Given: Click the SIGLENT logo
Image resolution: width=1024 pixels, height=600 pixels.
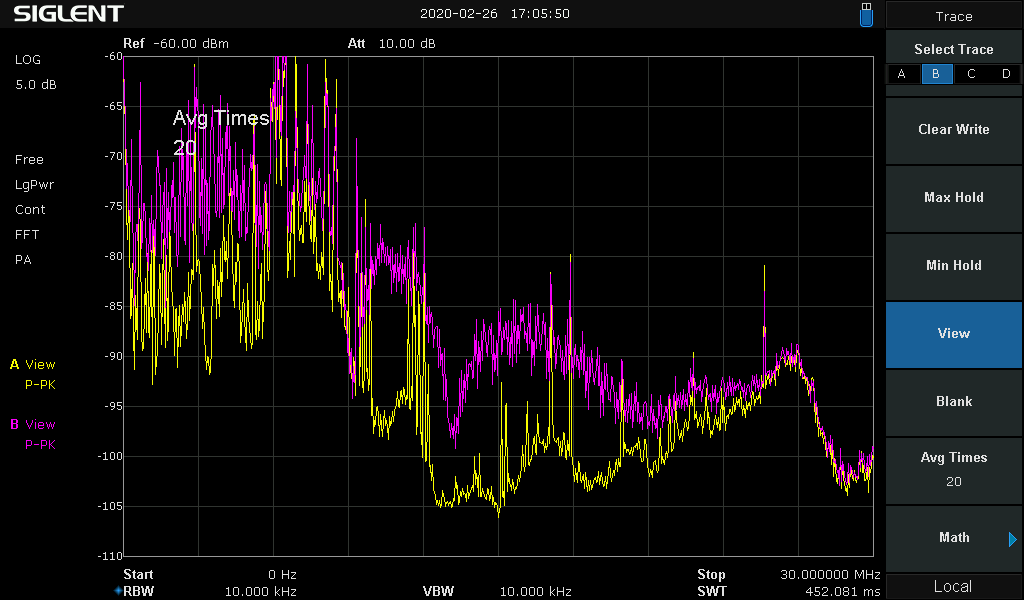Looking at the screenshot, I should pyautogui.click(x=69, y=14).
